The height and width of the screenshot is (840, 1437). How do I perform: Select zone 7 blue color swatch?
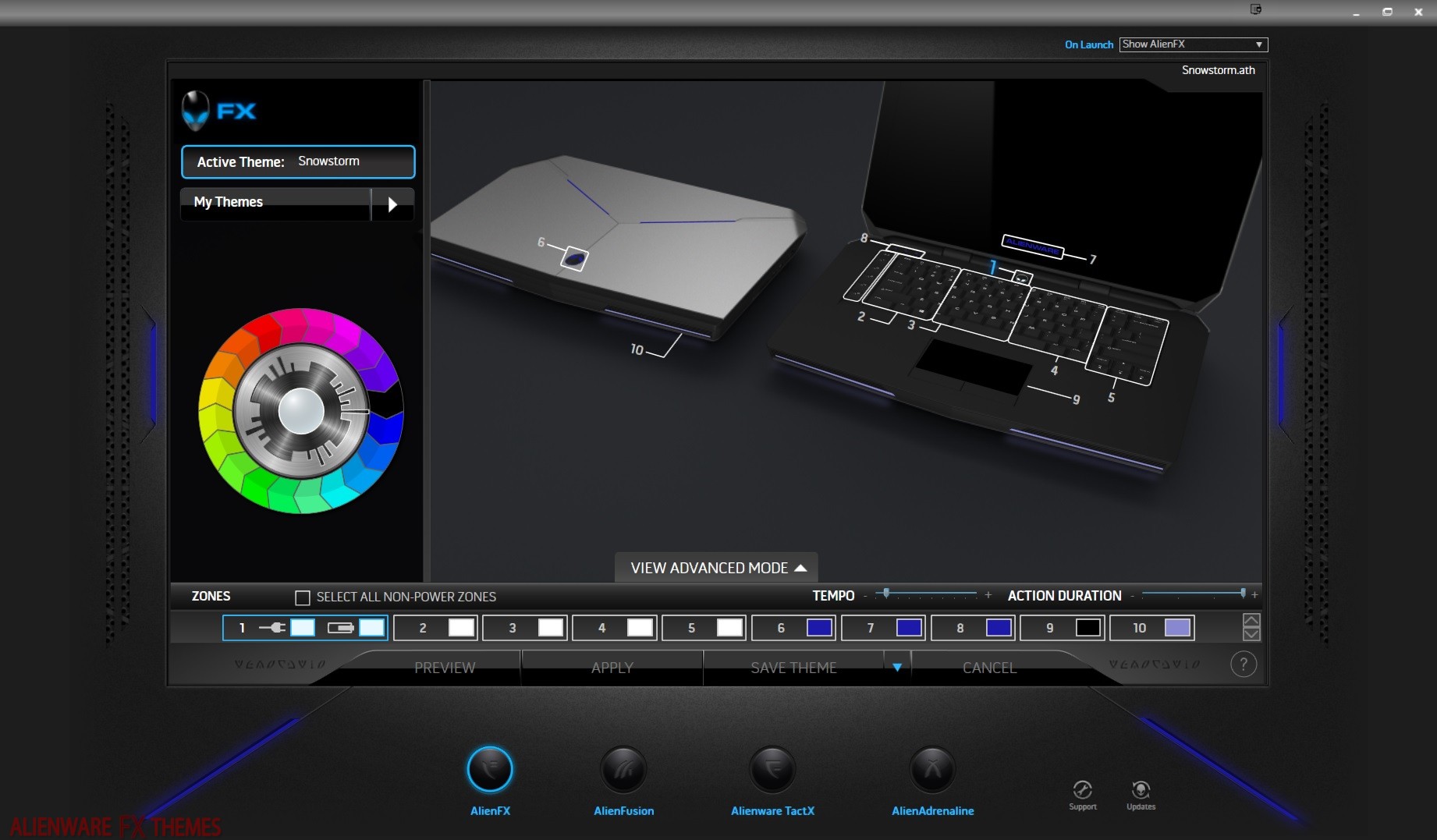tap(909, 627)
